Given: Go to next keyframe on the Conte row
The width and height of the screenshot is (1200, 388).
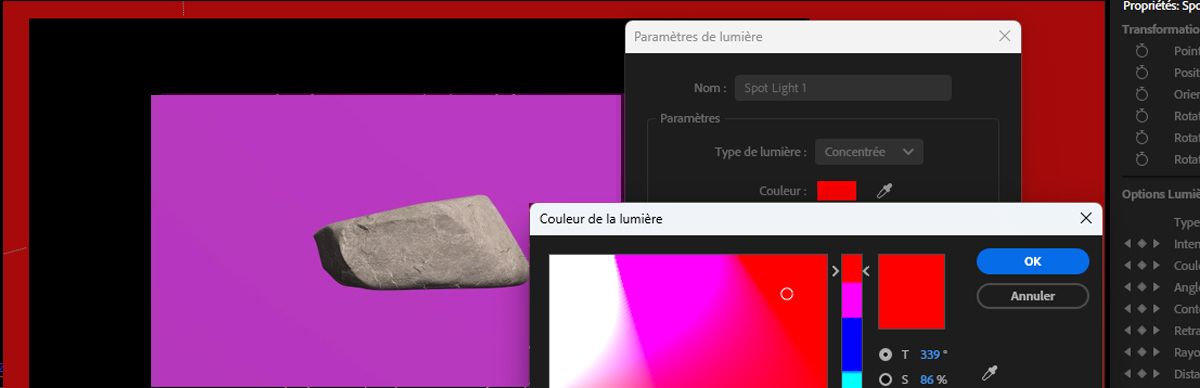Looking at the screenshot, I should (1157, 309).
